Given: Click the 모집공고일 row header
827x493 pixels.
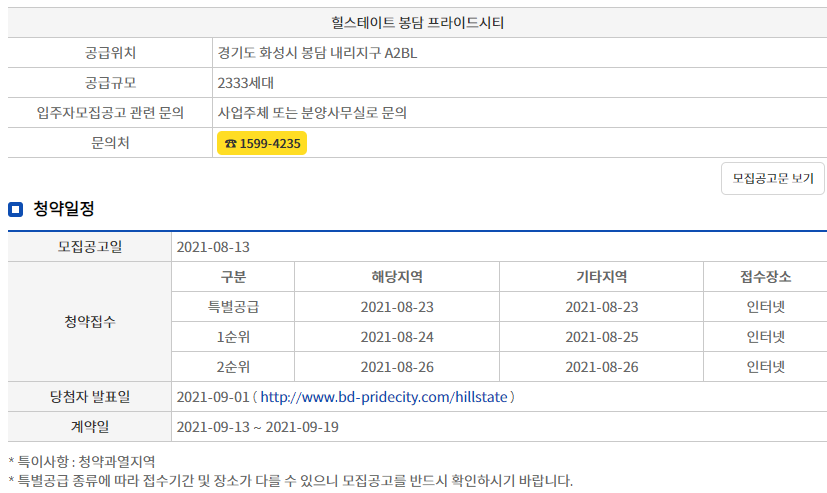Looking at the screenshot, I should [90, 247].
